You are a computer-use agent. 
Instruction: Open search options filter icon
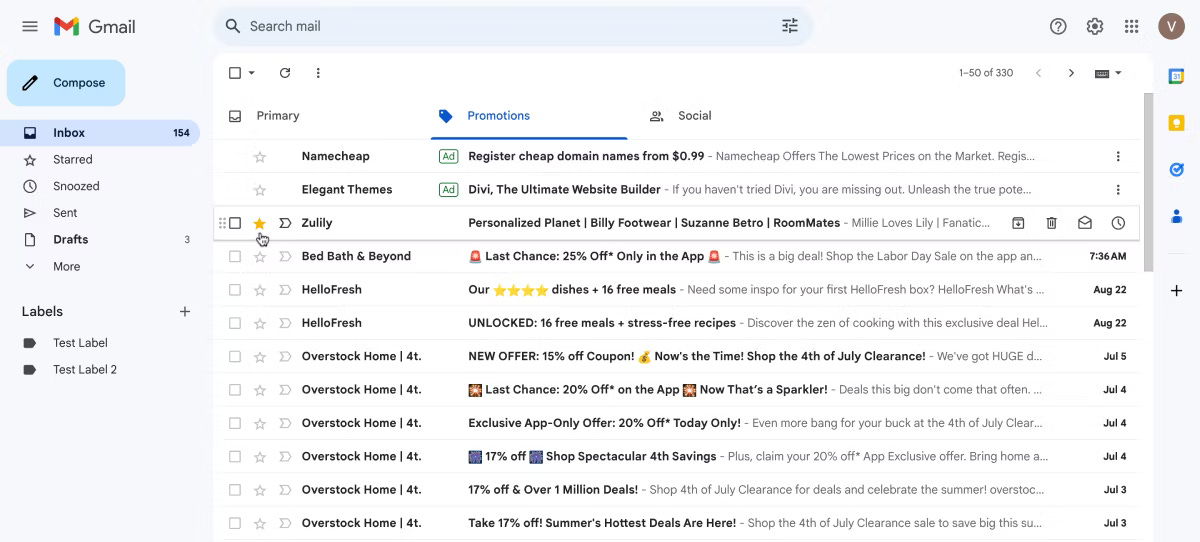click(x=790, y=26)
